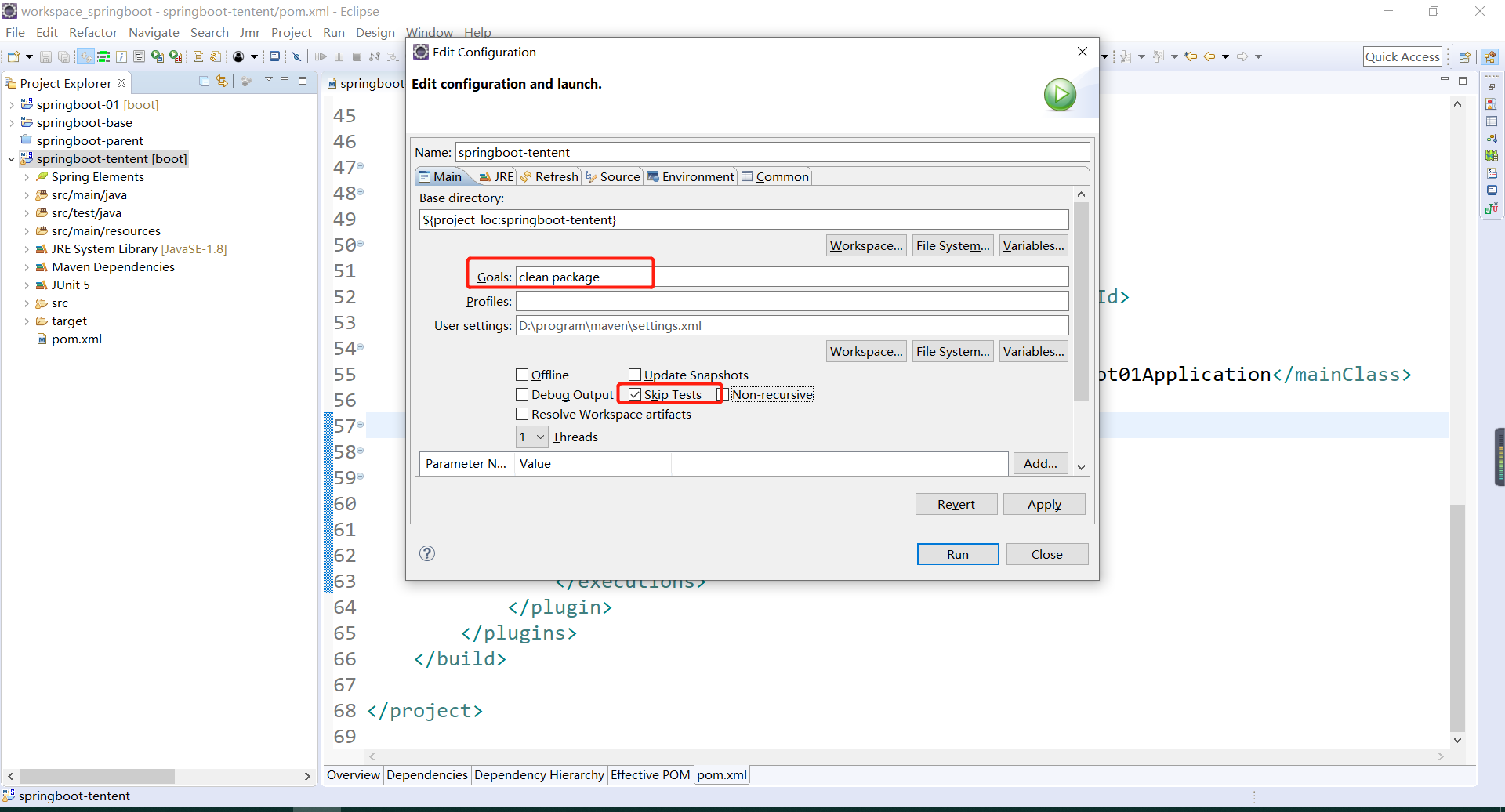Open the Navigate menu
Viewport: 1505px width, 812px height.
click(154, 32)
